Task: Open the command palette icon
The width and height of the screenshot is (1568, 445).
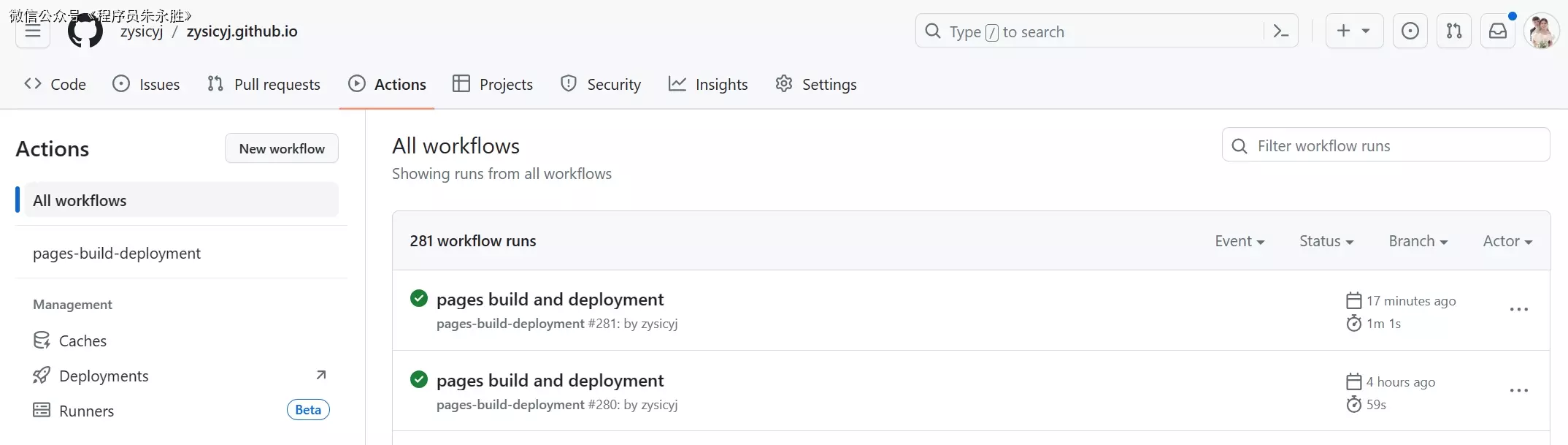Action: pos(1280,31)
